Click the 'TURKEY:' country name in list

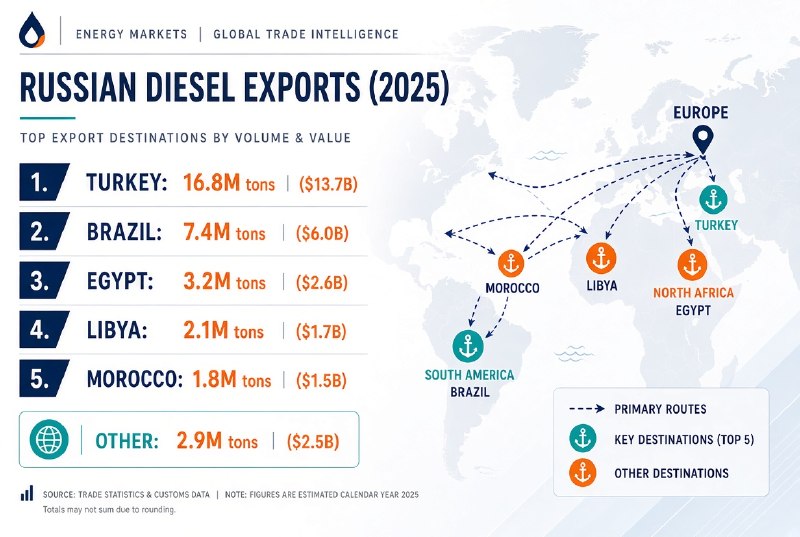click(x=127, y=182)
